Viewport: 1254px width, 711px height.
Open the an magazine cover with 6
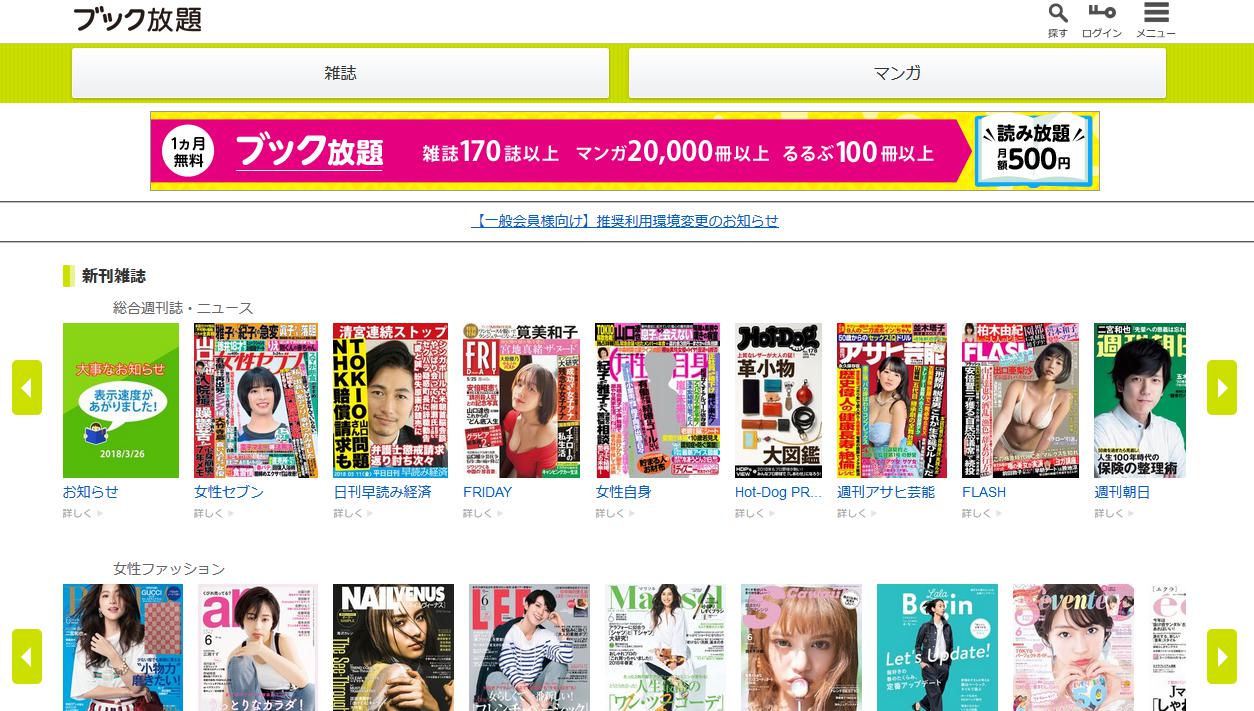(257, 647)
